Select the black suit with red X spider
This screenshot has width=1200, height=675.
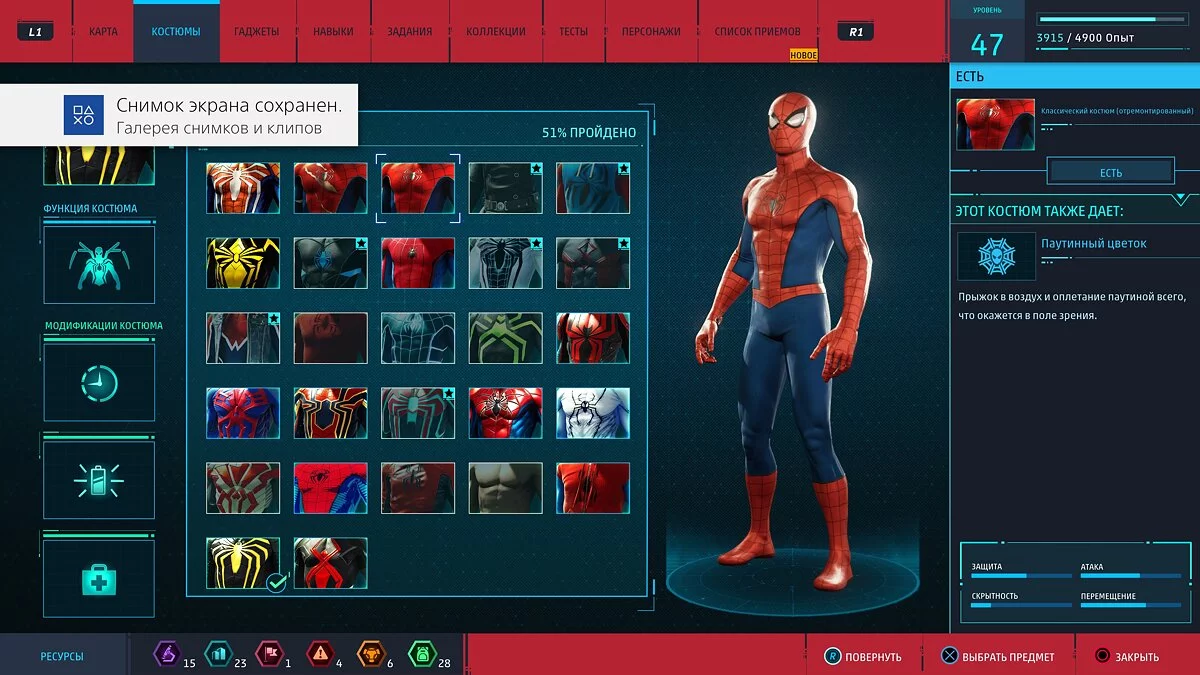coord(331,563)
